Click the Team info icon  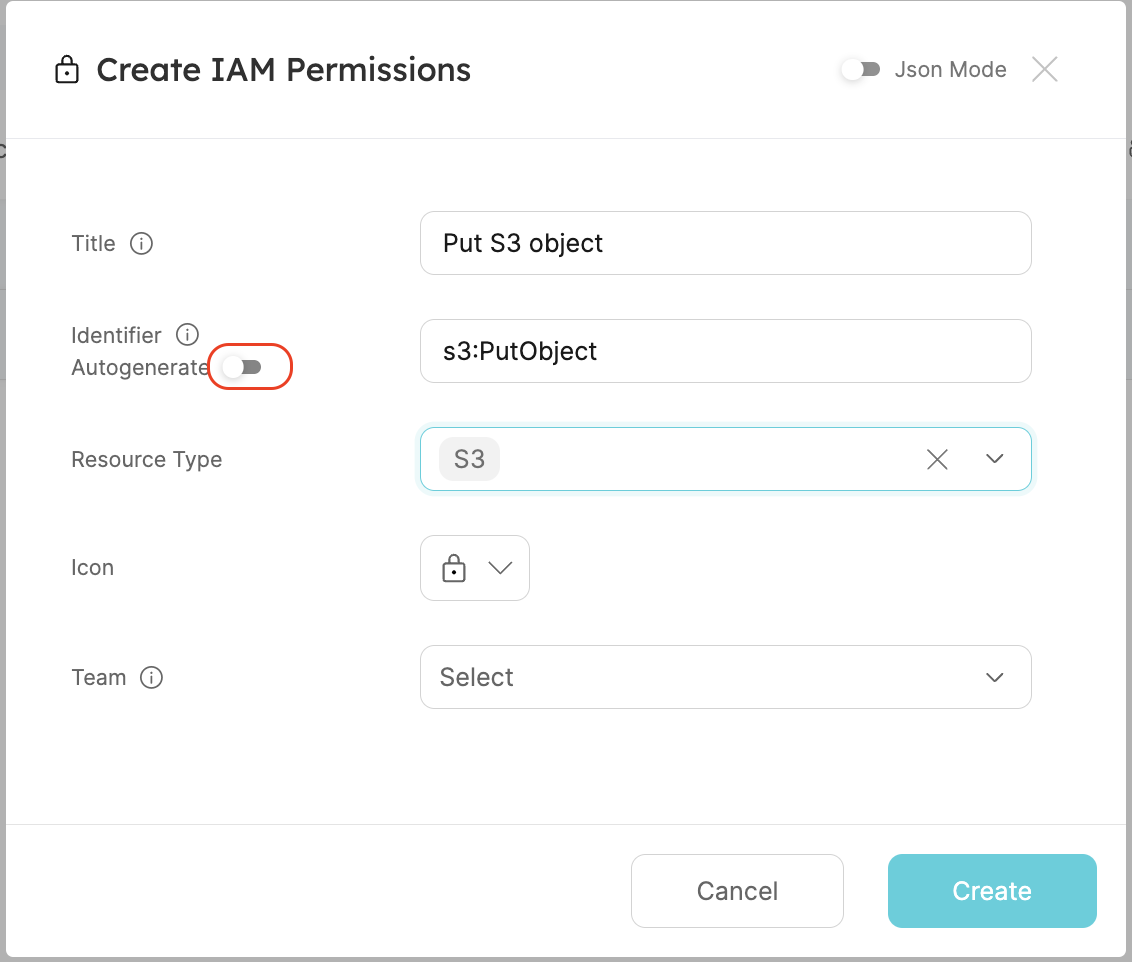coord(151,678)
